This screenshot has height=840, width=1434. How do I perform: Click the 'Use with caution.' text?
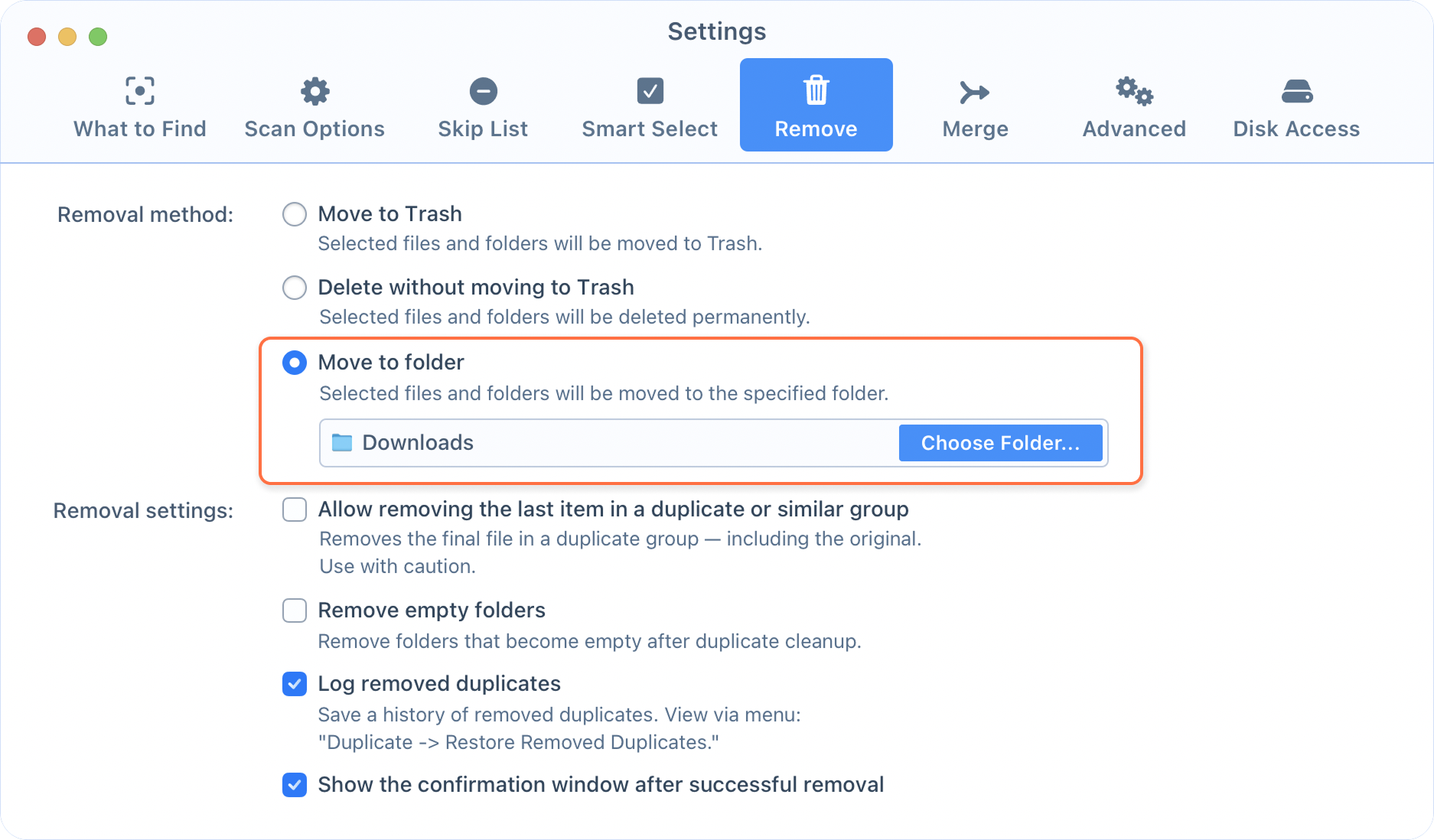tap(397, 566)
